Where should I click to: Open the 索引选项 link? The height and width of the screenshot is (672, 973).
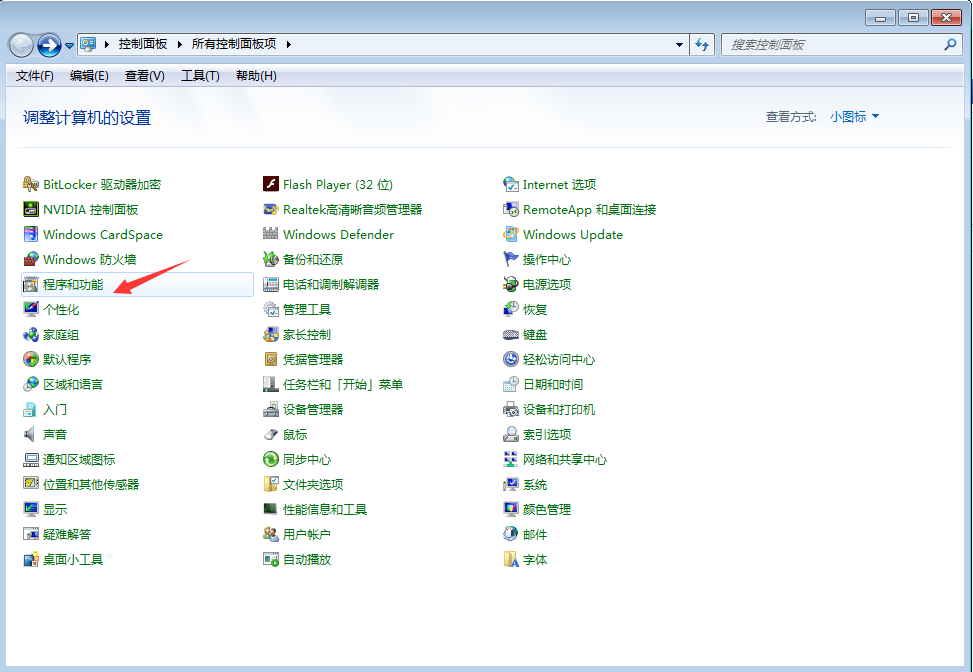(x=547, y=434)
